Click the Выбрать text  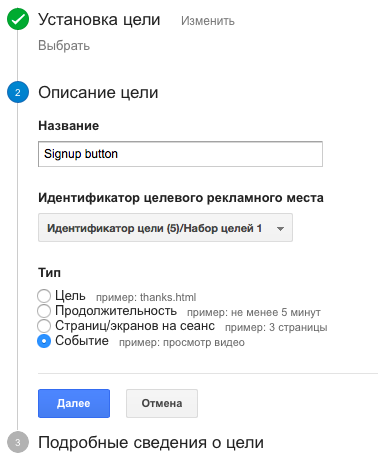pyautogui.click(x=64, y=46)
